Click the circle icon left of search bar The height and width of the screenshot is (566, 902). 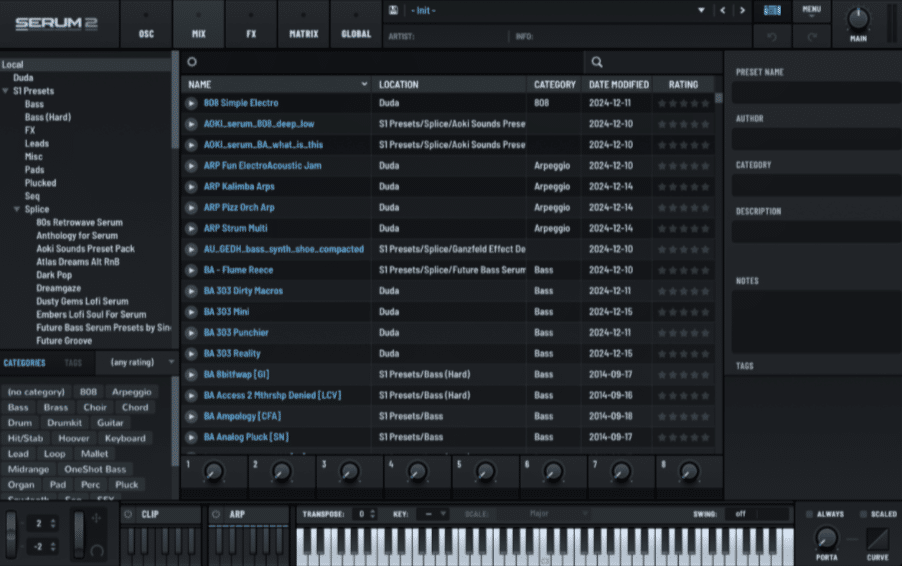(192, 62)
